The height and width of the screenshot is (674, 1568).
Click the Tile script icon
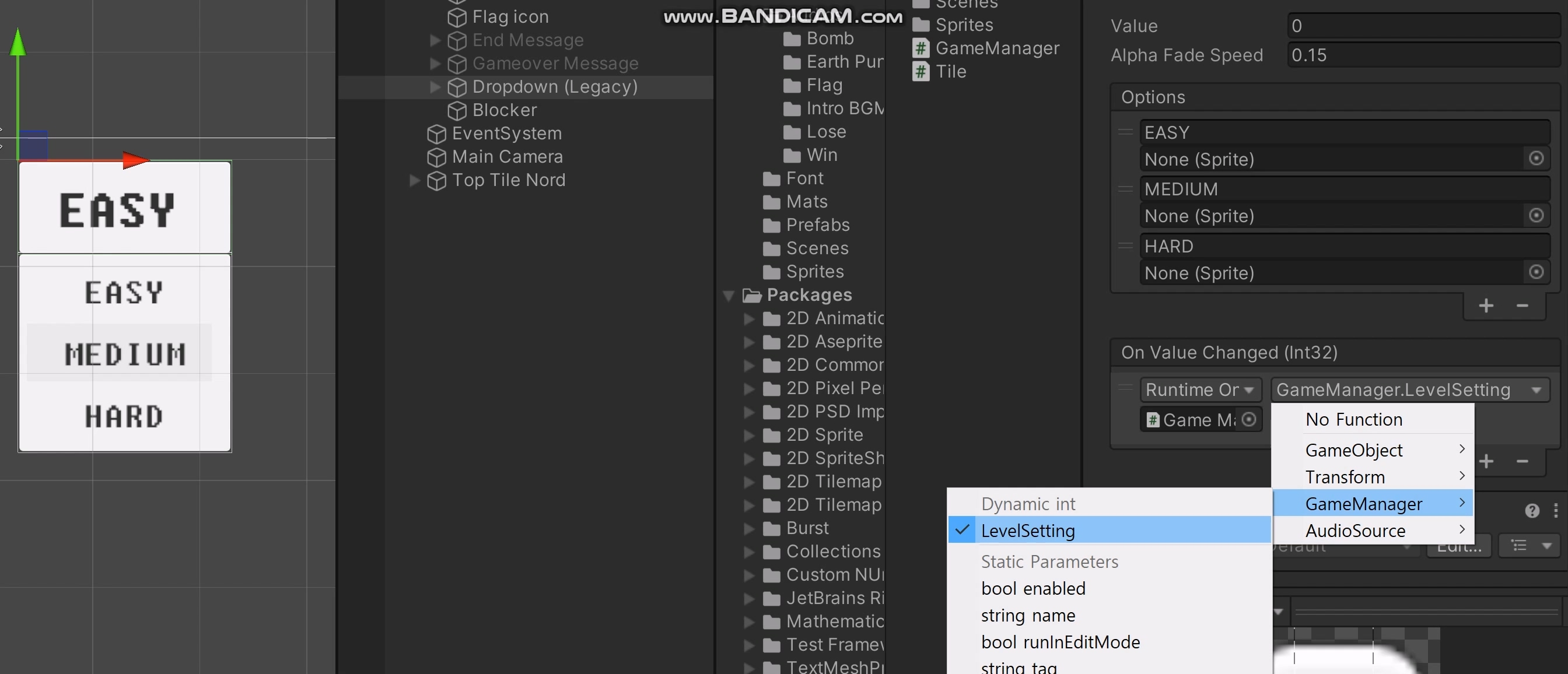tap(921, 72)
